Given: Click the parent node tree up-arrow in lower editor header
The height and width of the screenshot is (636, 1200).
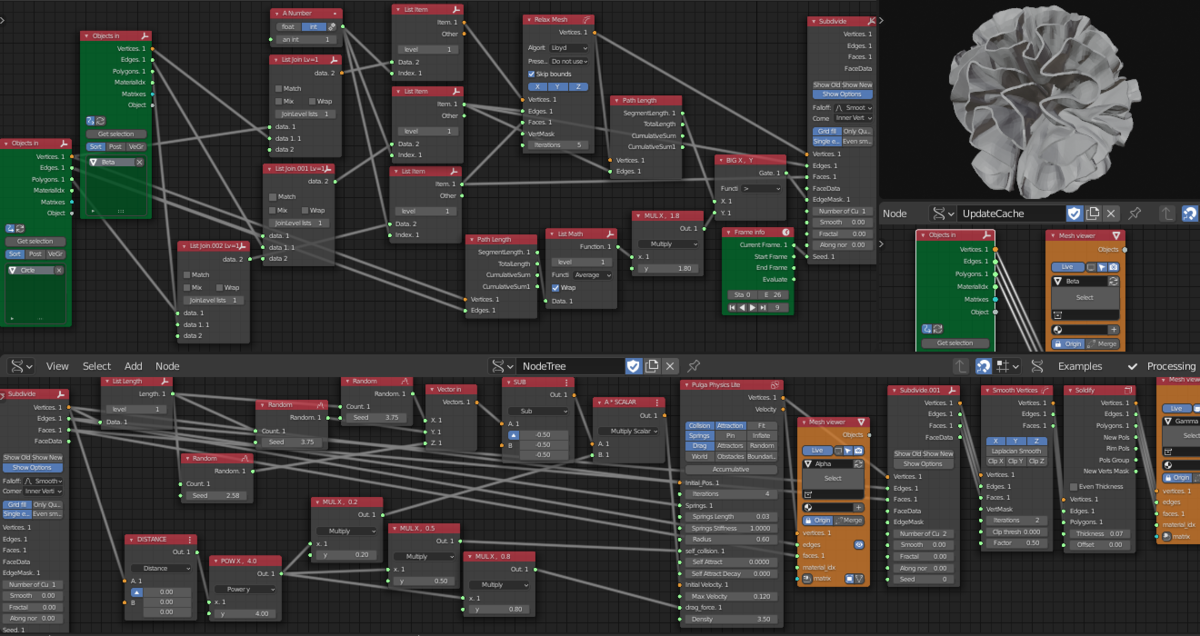Looking at the screenshot, I should [960, 366].
